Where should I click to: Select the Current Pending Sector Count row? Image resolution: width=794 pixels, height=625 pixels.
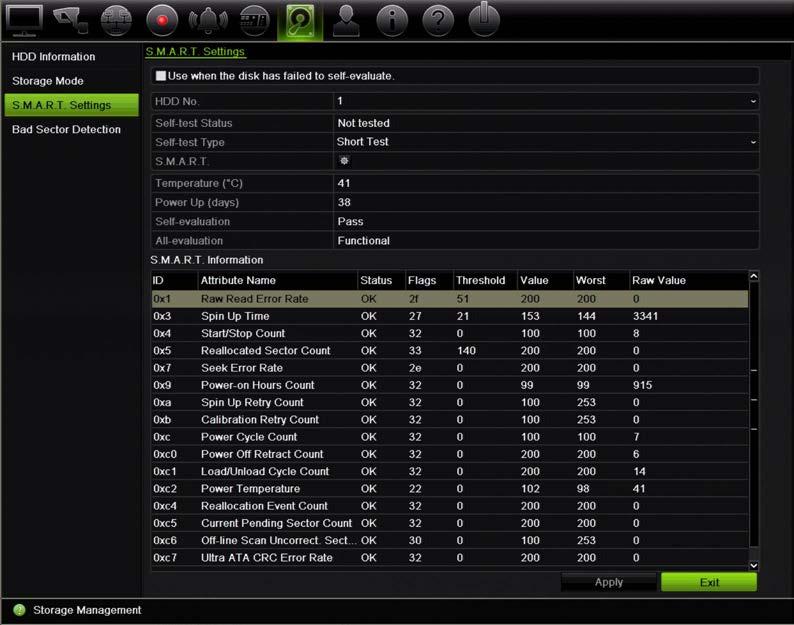coord(450,523)
